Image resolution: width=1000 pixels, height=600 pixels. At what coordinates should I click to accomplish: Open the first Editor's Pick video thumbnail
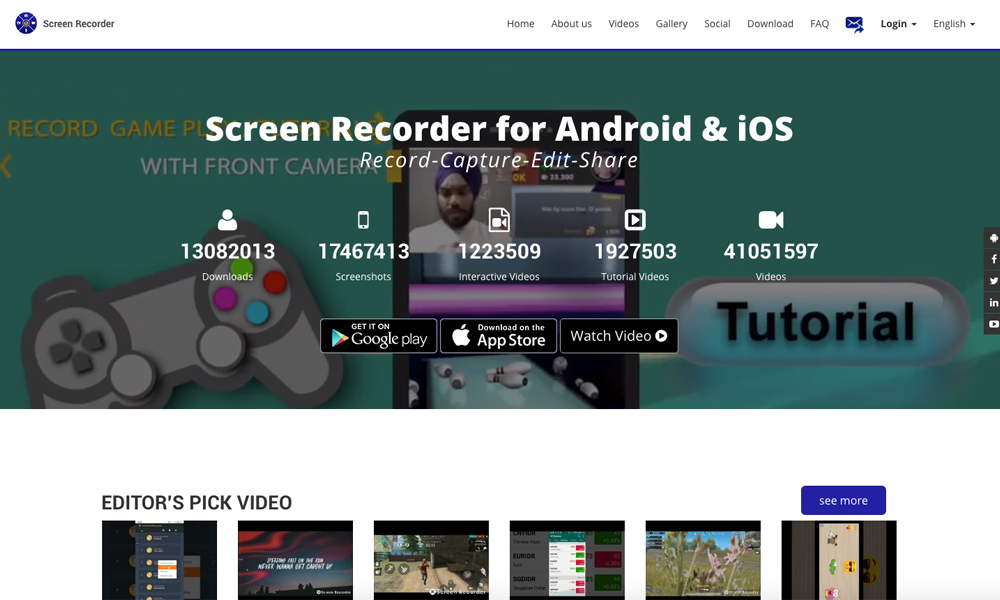159,560
